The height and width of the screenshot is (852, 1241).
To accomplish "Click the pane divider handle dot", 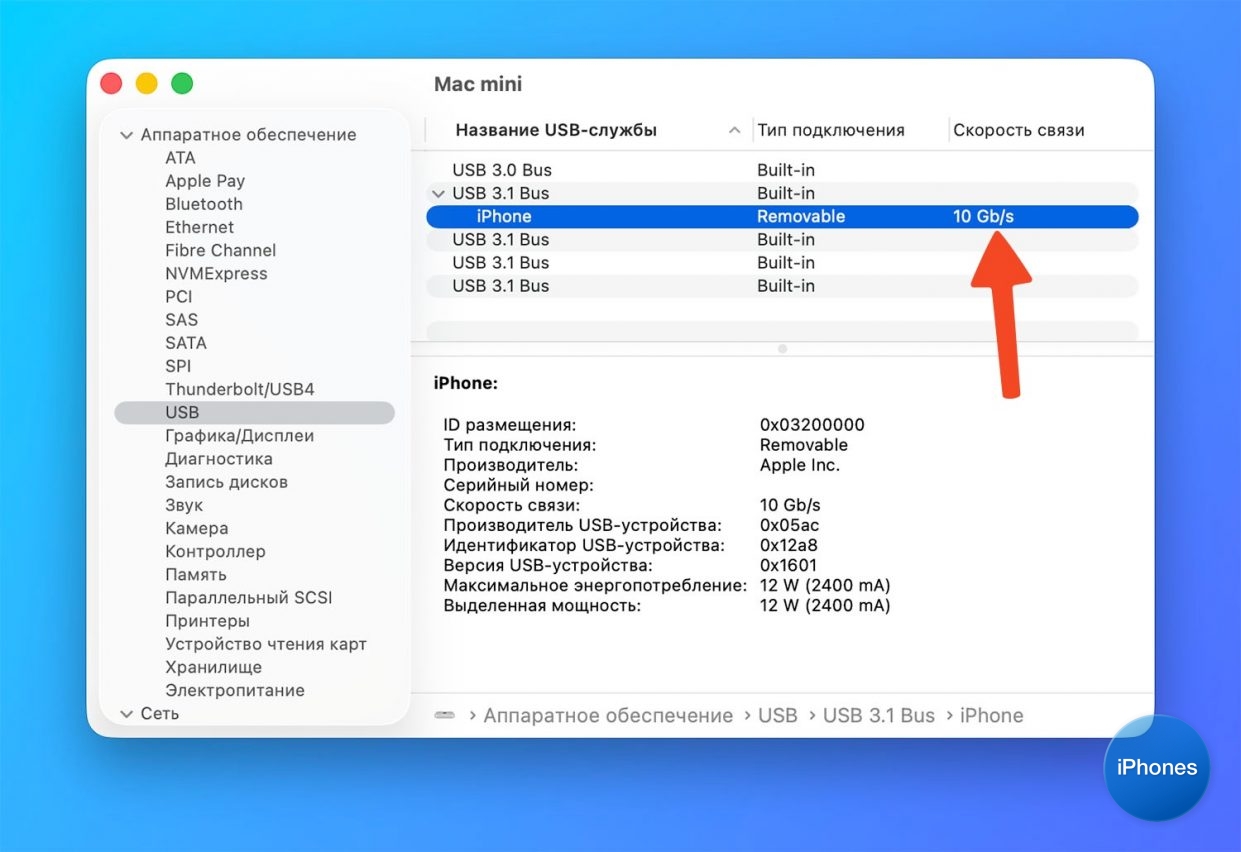I will tap(782, 349).
